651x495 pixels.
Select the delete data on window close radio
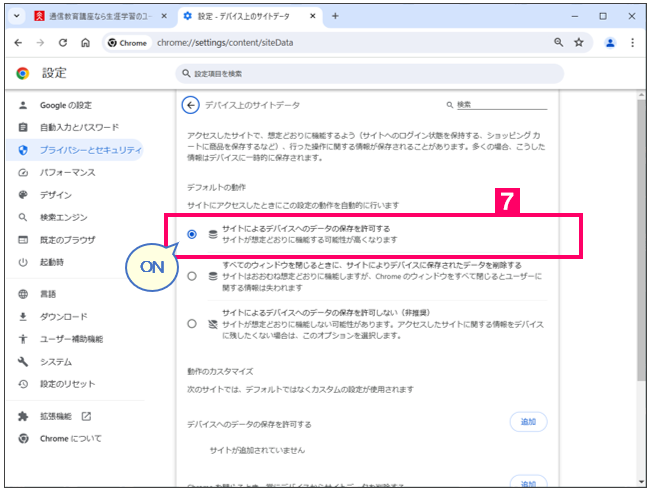[x=192, y=277]
